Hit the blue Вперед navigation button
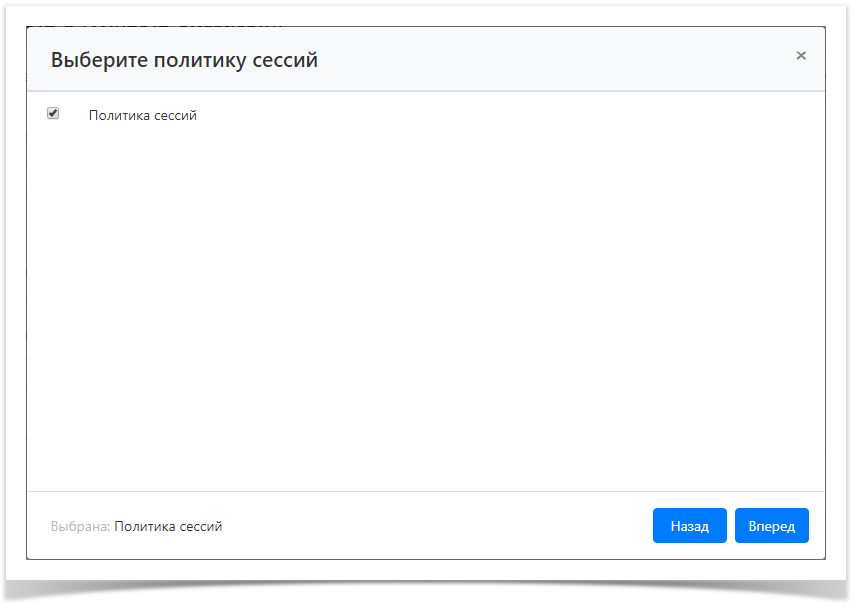 [x=771, y=526]
